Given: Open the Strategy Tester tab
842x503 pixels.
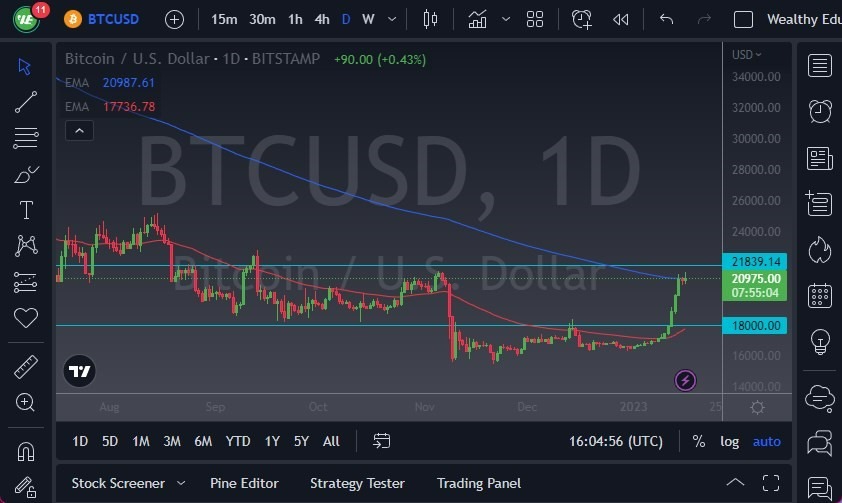Looking at the screenshot, I should pos(357,483).
